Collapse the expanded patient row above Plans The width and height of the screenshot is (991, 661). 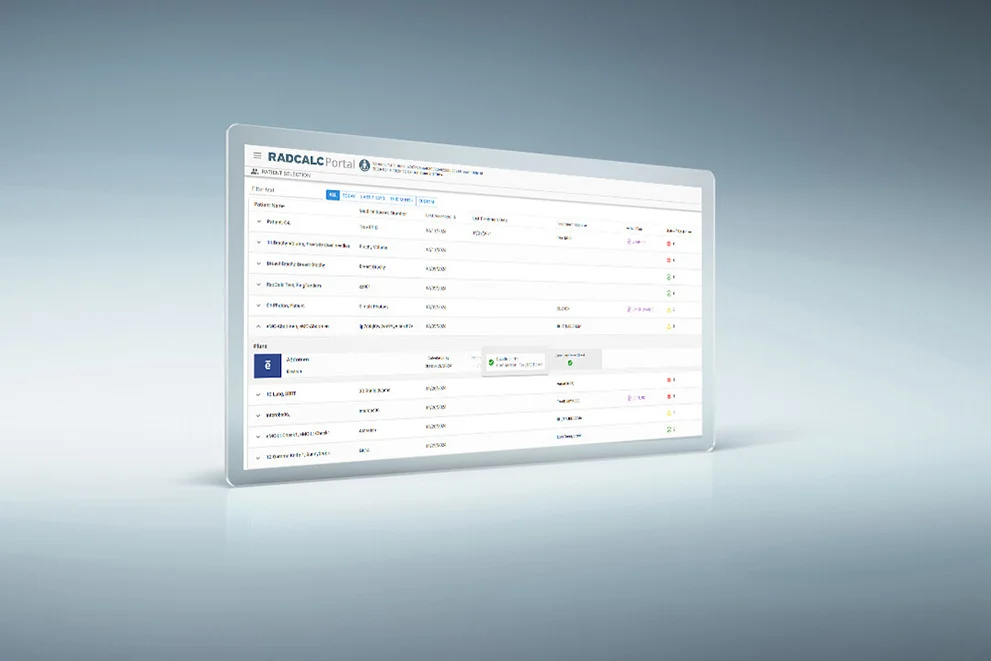click(x=258, y=326)
